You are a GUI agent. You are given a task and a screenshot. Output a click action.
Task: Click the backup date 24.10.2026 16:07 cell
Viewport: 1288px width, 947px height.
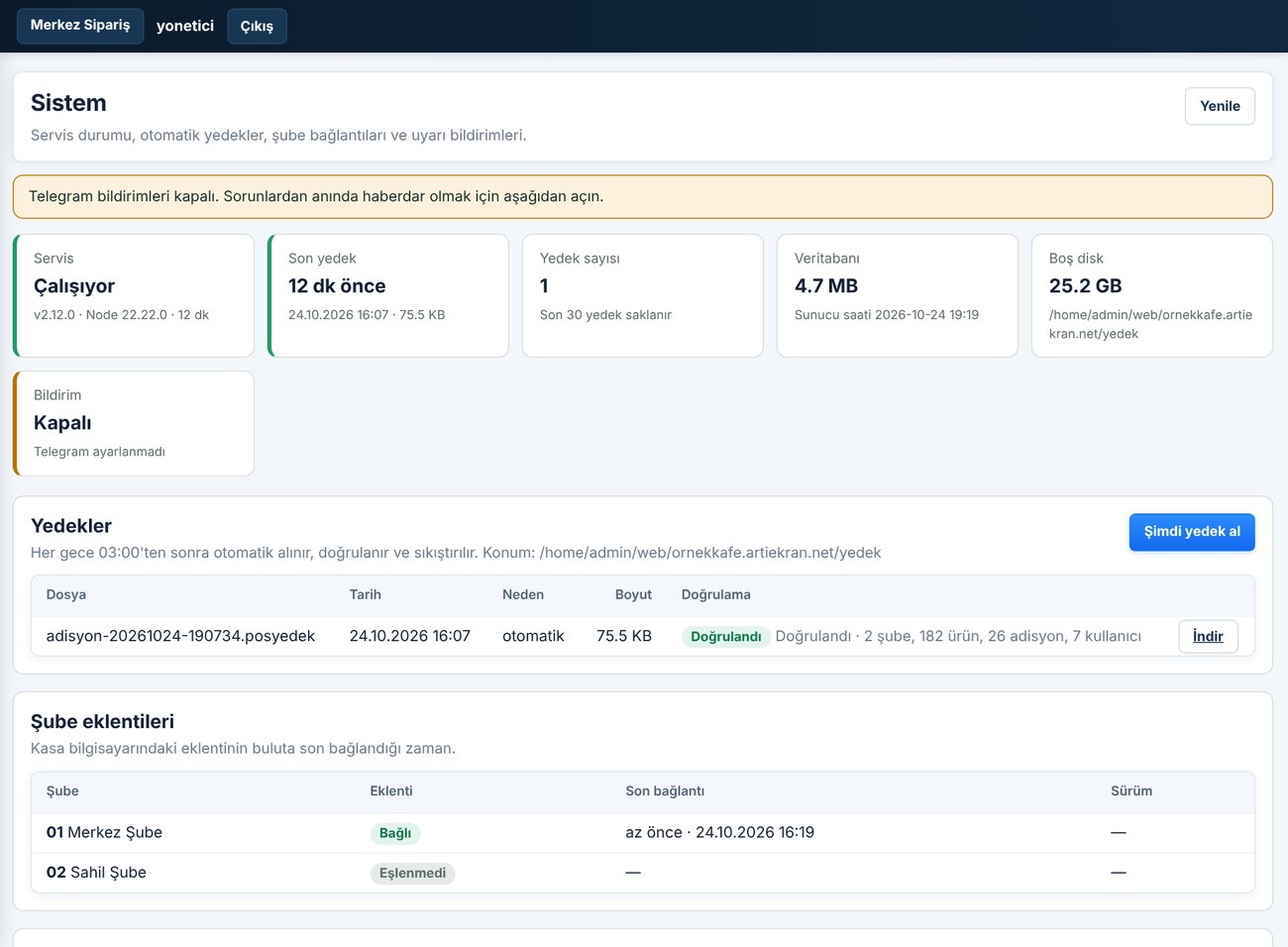410,636
